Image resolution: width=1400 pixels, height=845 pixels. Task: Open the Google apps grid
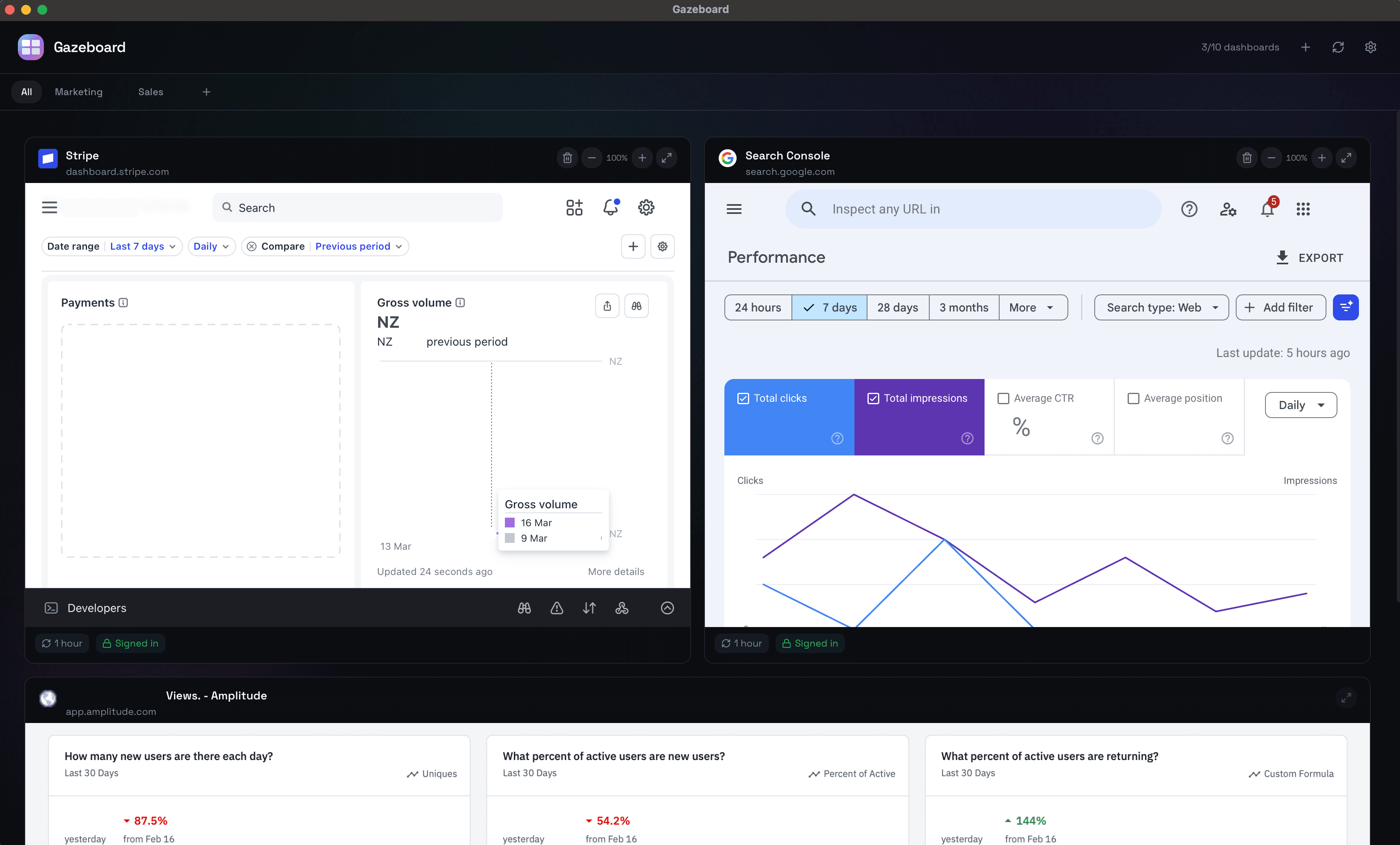(x=1303, y=209)
